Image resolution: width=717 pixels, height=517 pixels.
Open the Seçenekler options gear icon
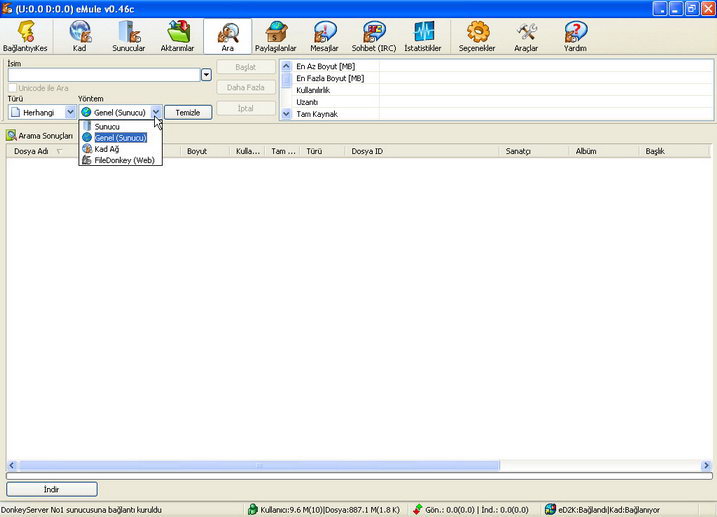tap(477, 32)
